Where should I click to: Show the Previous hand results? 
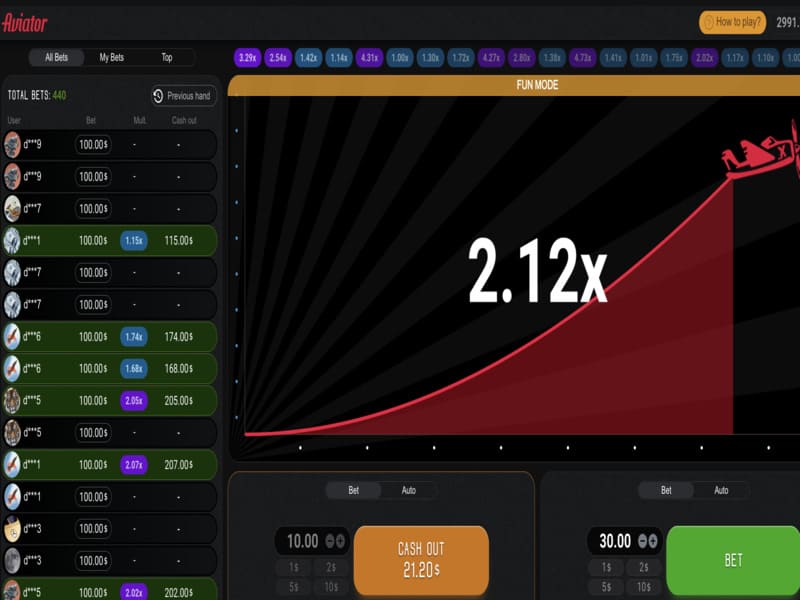[184, 95]
